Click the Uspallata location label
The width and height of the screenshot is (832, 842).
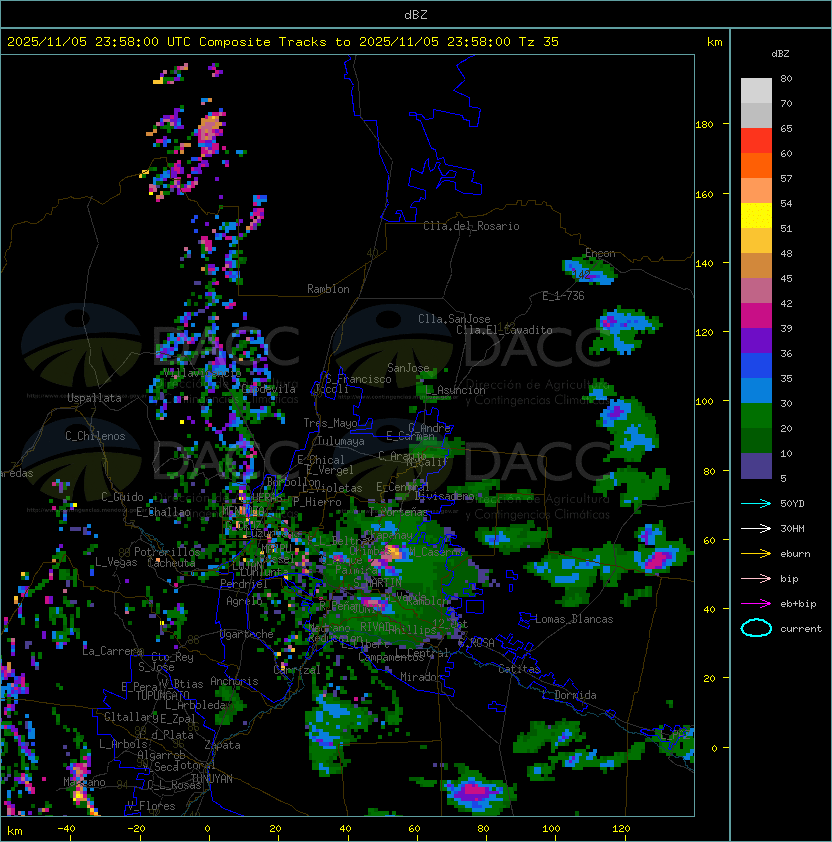coord(94,398)
